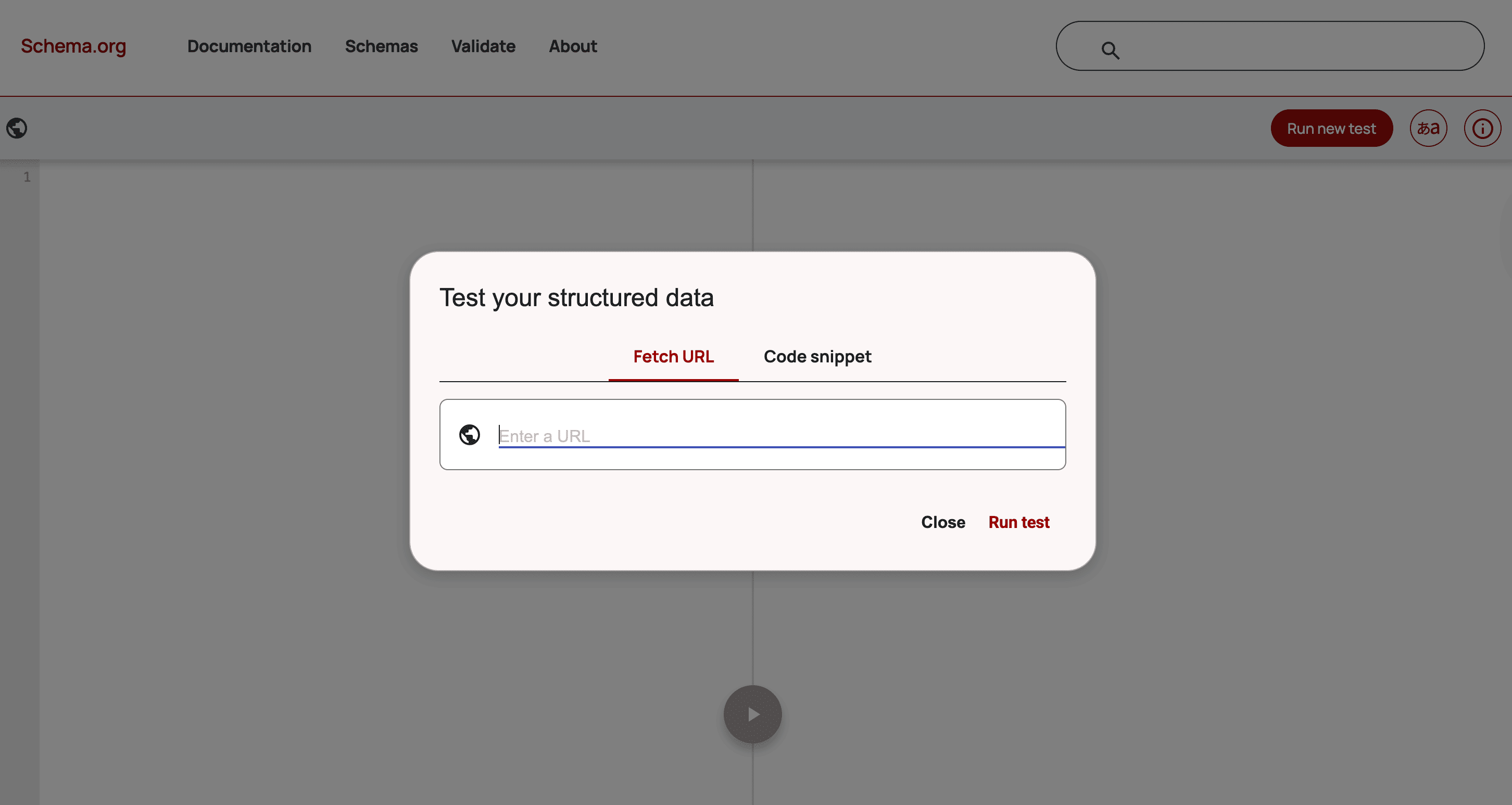The width and height of the screenshot is (1512, 805).
Task: Navigate to the Validate section
Action: click(483, 46)
